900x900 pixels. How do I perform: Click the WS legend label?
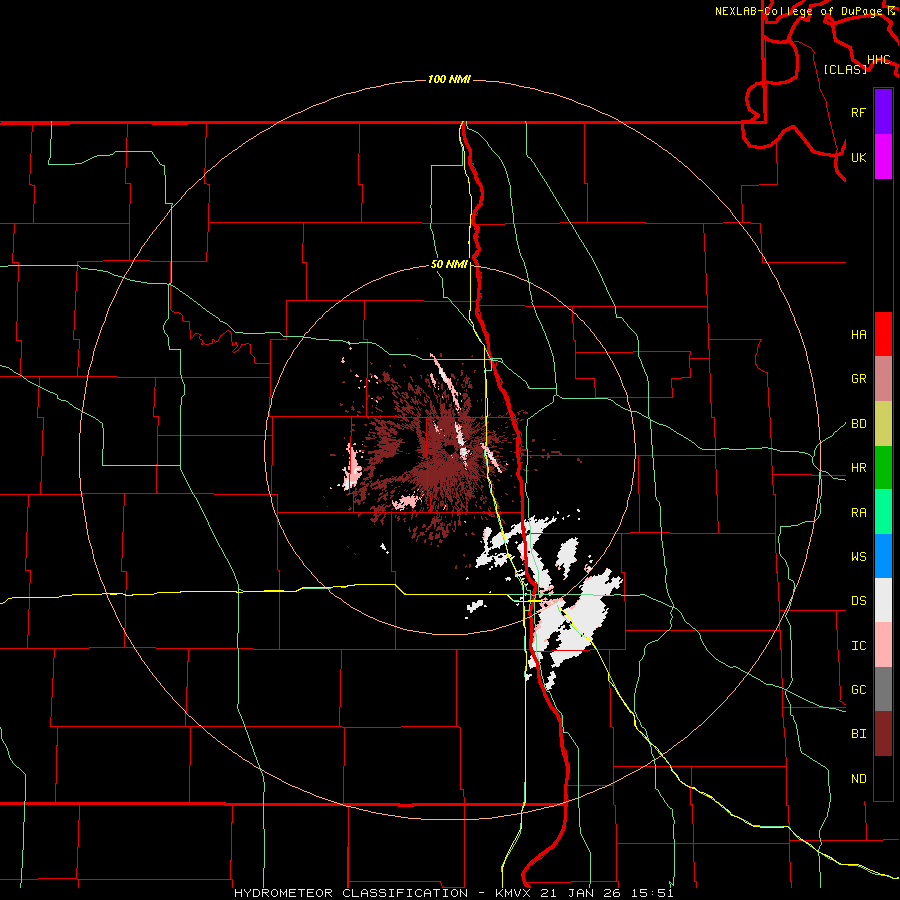click(859, 557)
